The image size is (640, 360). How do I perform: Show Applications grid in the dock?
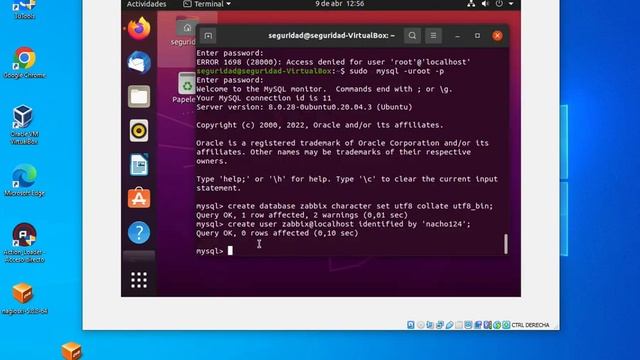coord(139,280)
